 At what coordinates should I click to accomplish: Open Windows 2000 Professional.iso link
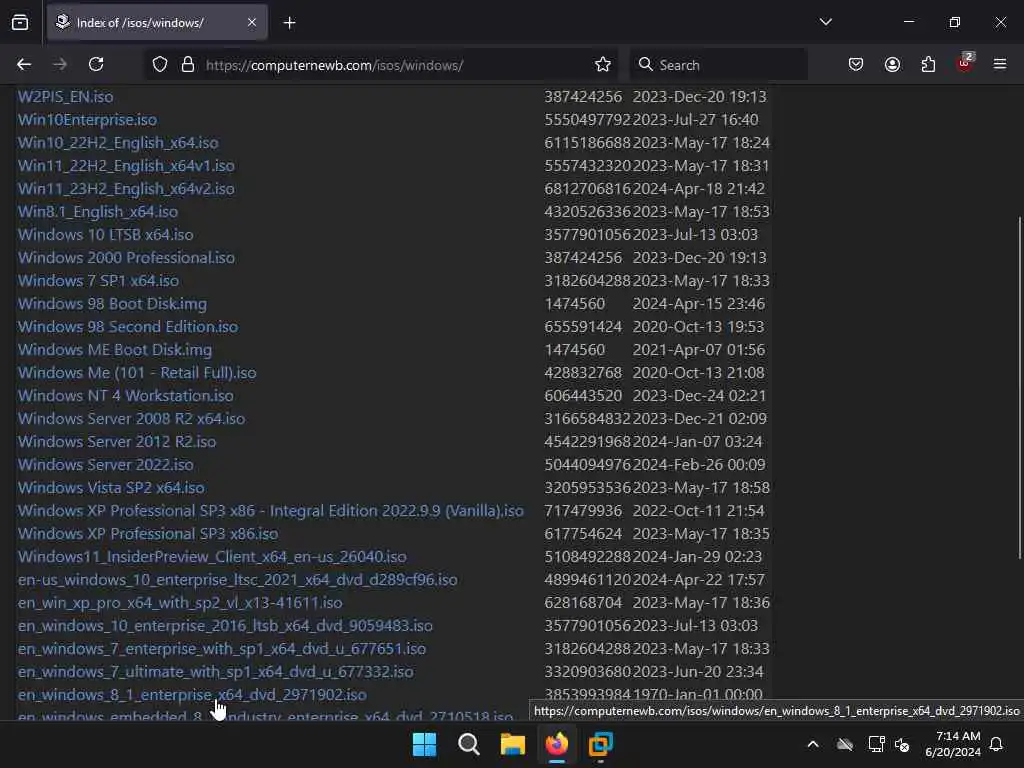point(127,257)
